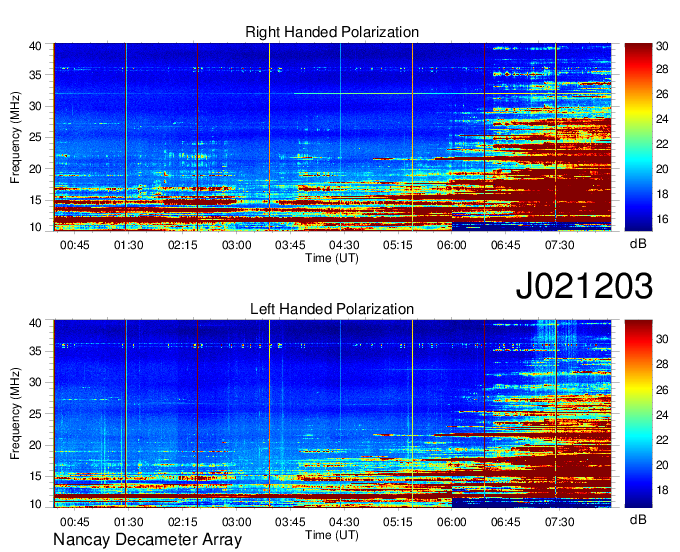Click 00:45 time tick under right-handed plot
The height and width of the screenshot is (552, 680).
[75, 245]
